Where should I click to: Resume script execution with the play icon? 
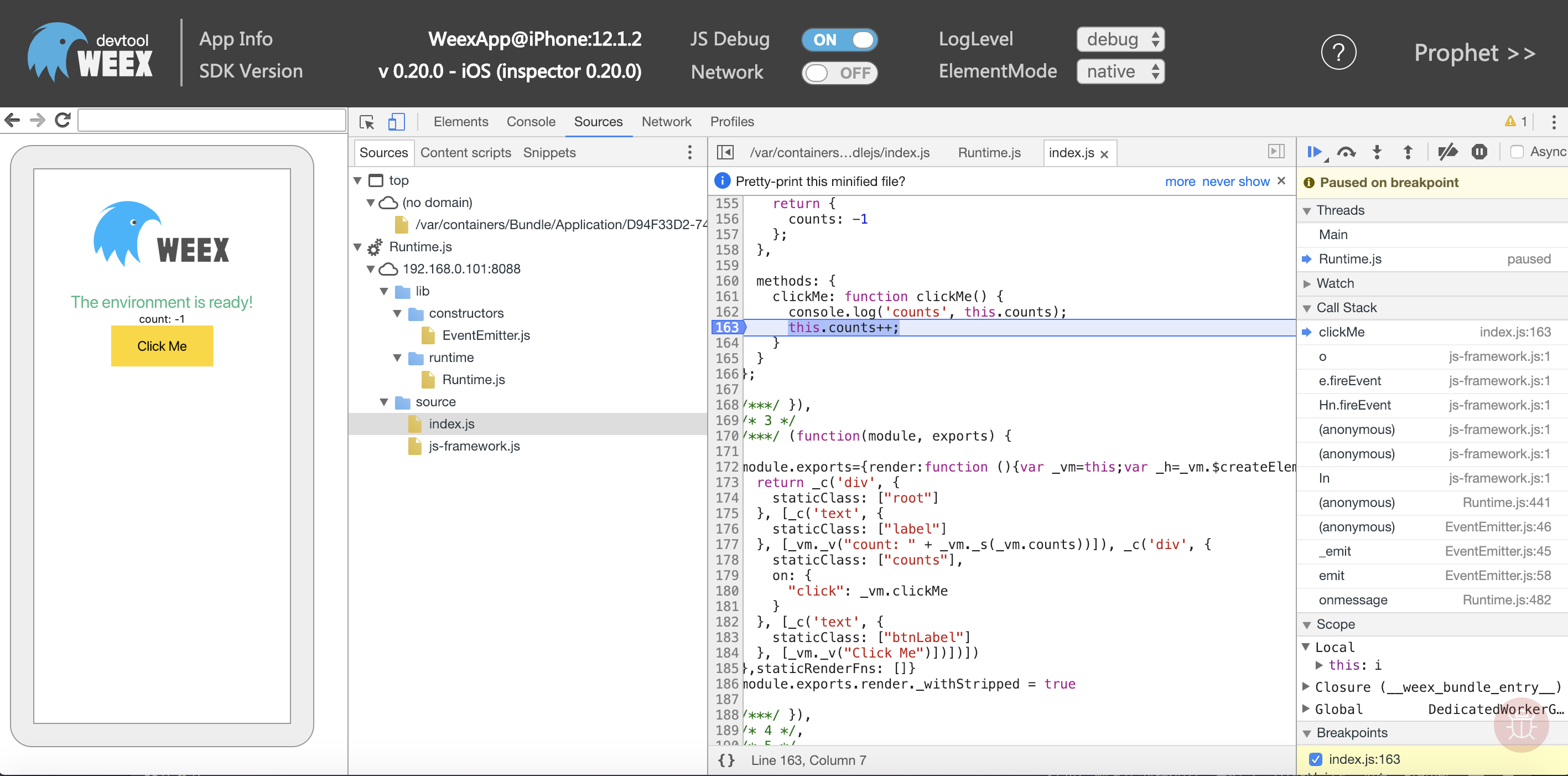(1315, 152)
